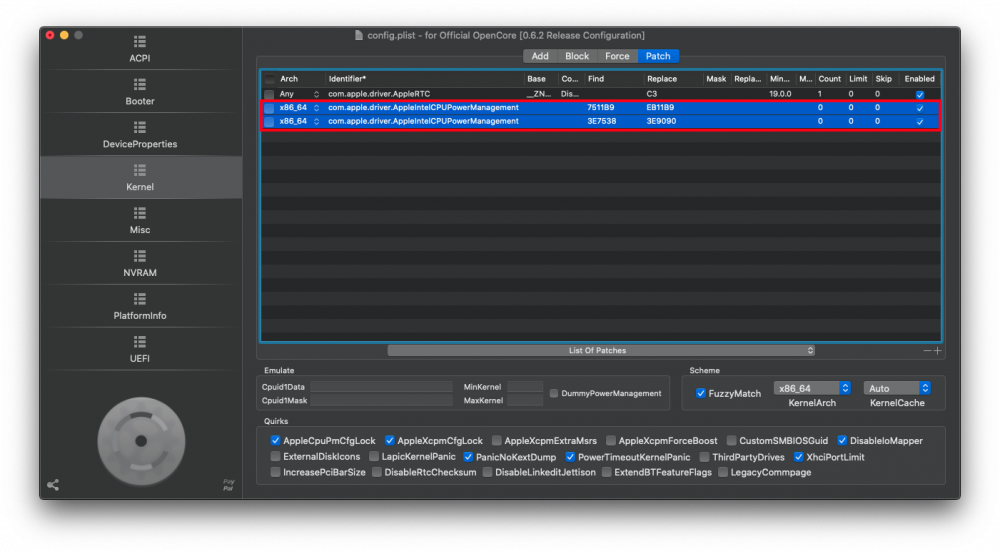Toggle AppleCpuPmCfgLock quirk
Viewport: 1000px width, 552px height.
276,440
